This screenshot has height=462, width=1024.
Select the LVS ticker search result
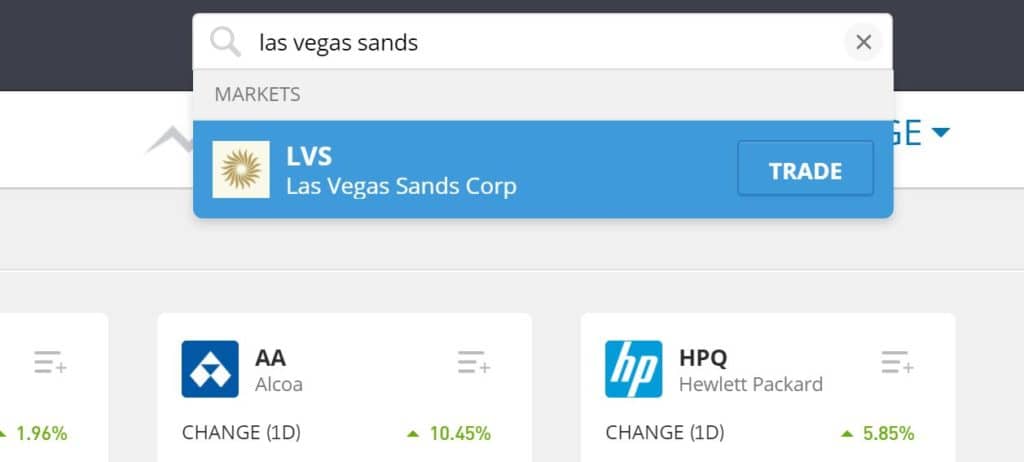(309, 156)
